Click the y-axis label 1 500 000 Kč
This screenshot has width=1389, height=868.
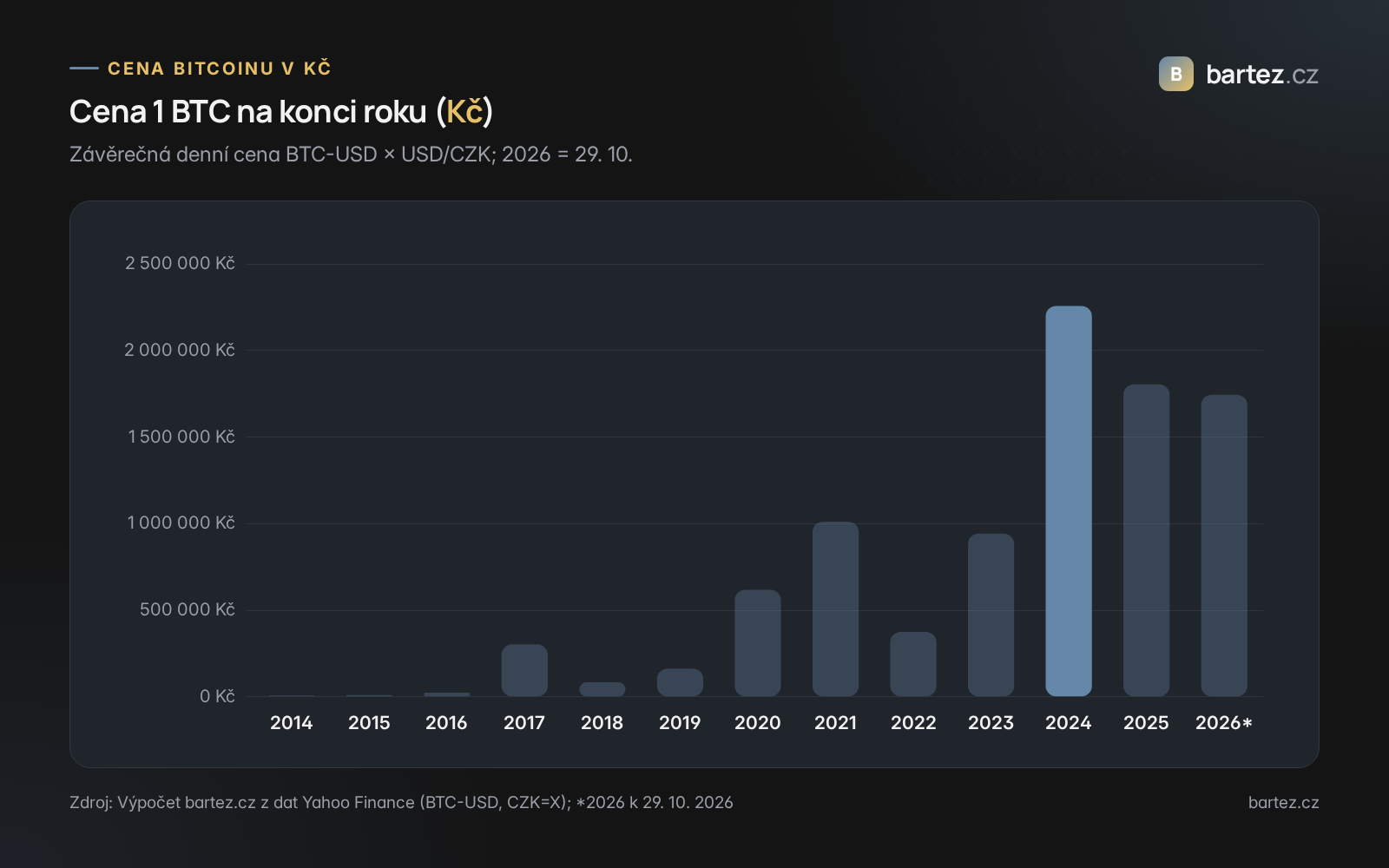click(181, 437)
